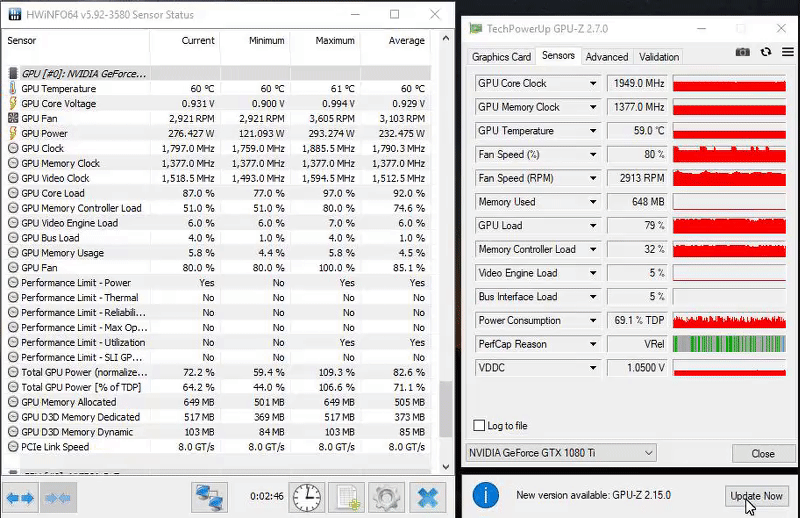800x518 pixels.
Task: Click HWiNFO expand columns blue arrows icon
Action: 20,498
